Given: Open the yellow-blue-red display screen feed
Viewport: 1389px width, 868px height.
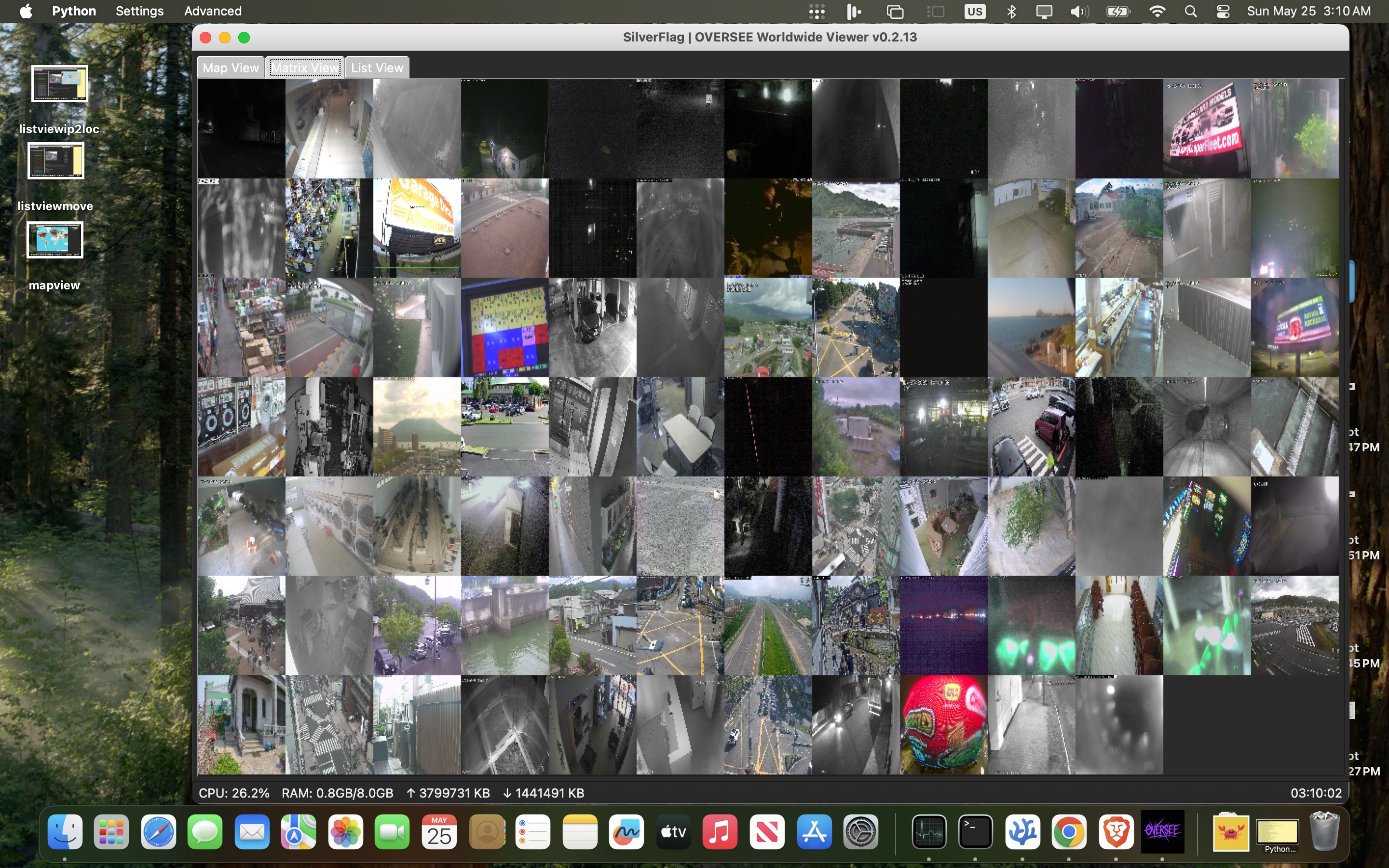Looking at the screenshot, I should pos(504,327).
